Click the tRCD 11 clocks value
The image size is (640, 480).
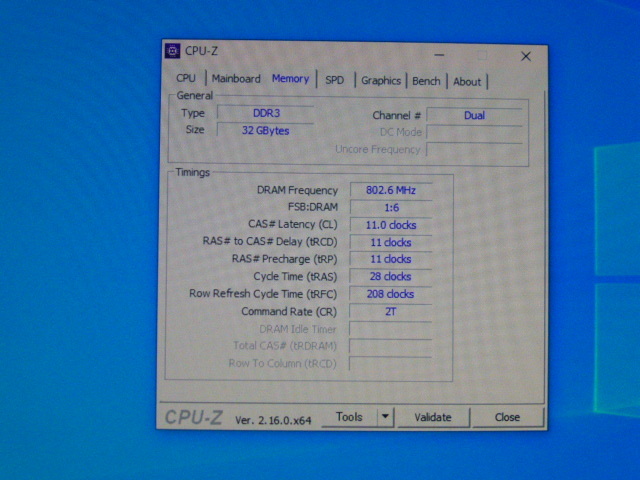click(x=391, y=242)
